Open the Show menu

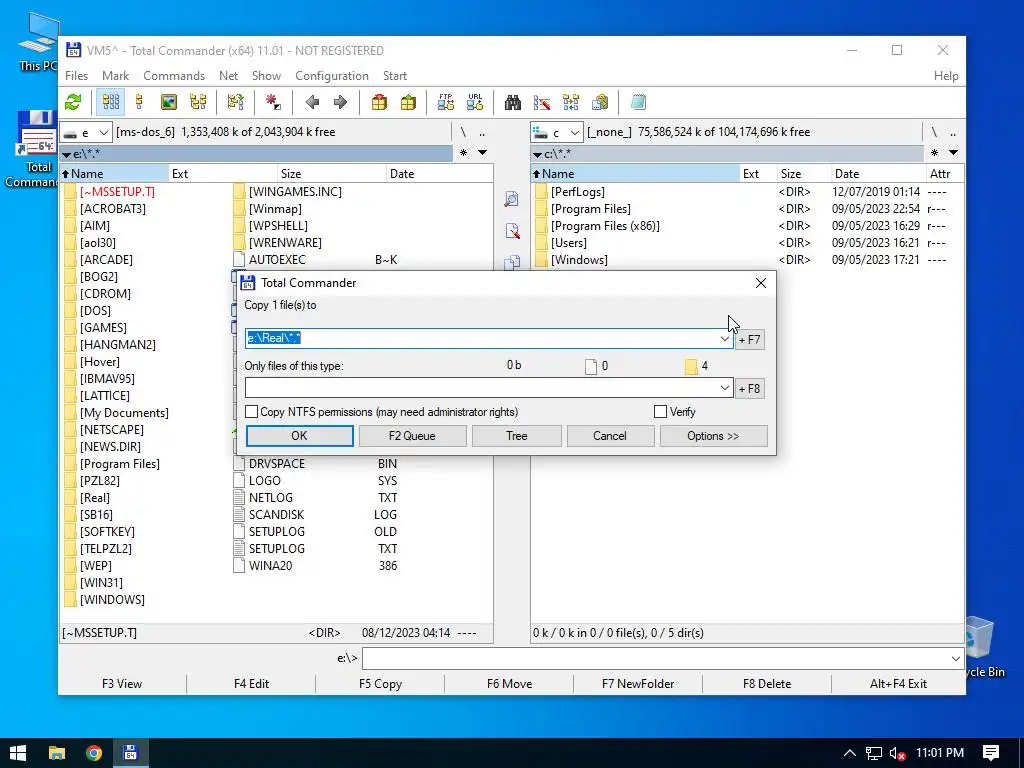click(266, 76)
